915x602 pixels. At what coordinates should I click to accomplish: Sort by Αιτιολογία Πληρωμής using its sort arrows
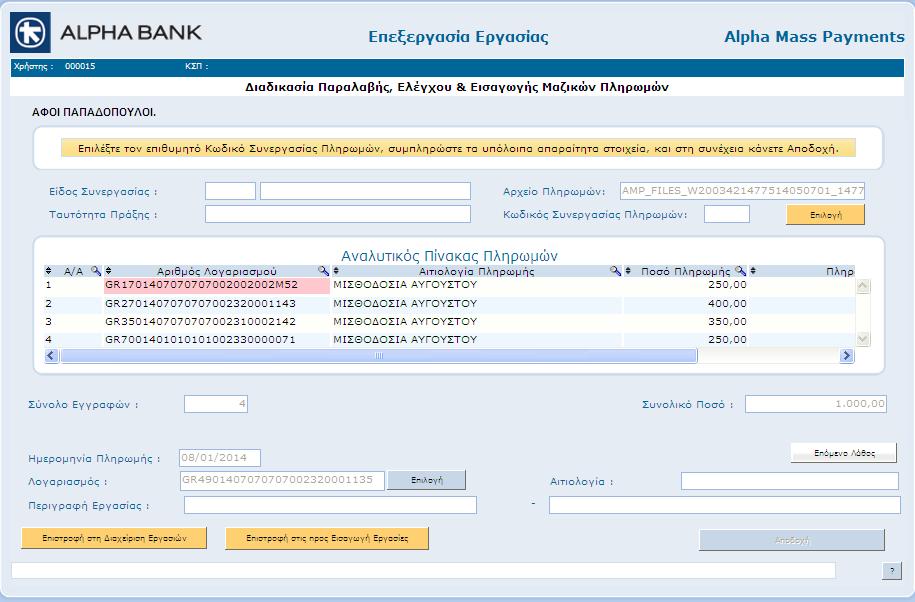tap(336, 271)
